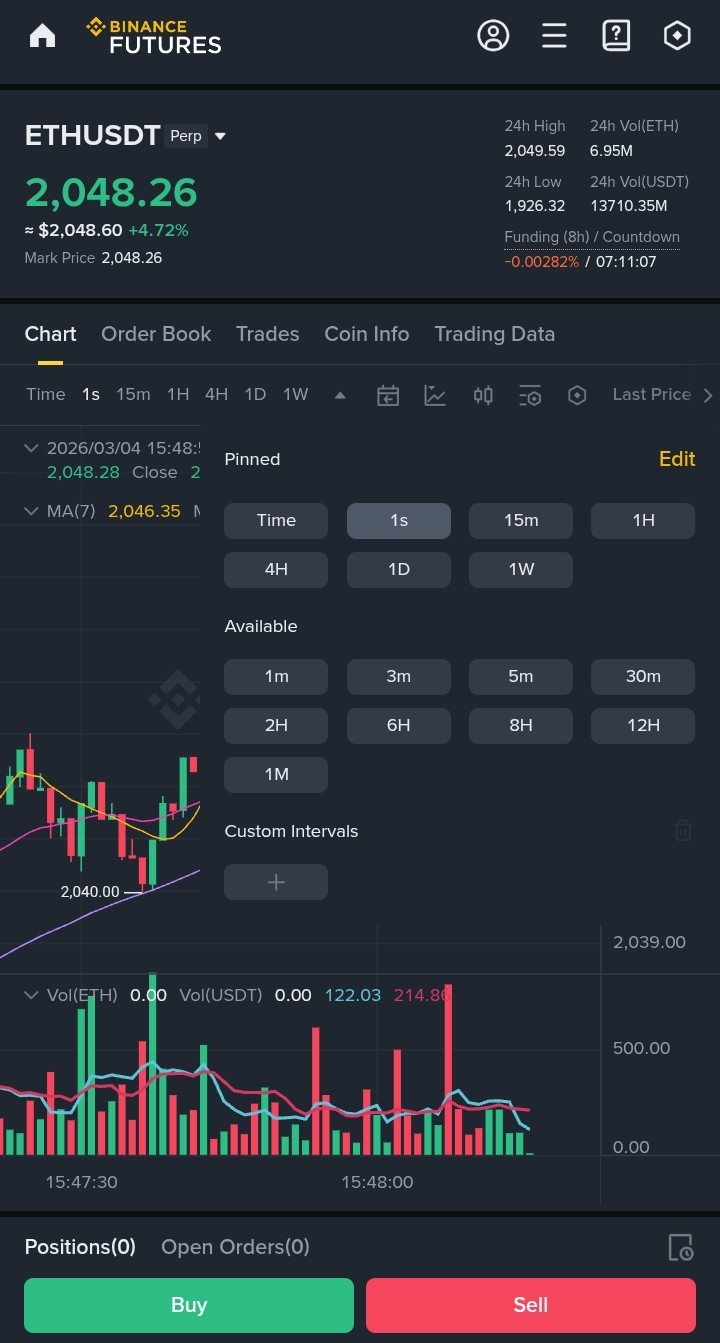Switch to the Order Book tab
Image resolution: width=720 pixels, height=1343 pixels.
click(156, 334)
